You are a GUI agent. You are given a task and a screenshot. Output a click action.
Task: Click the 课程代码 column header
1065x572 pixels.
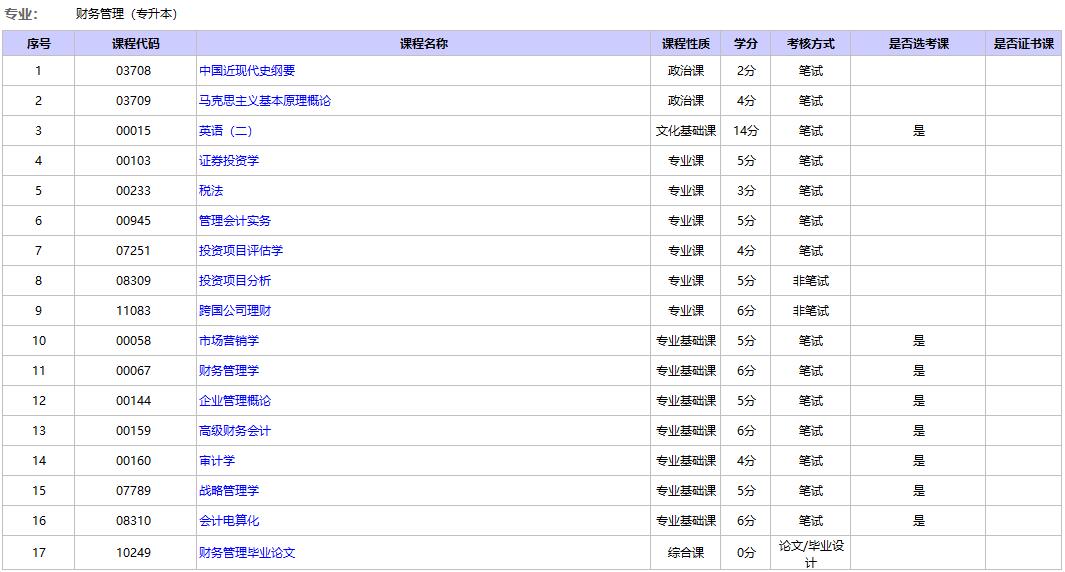[136, 43]
